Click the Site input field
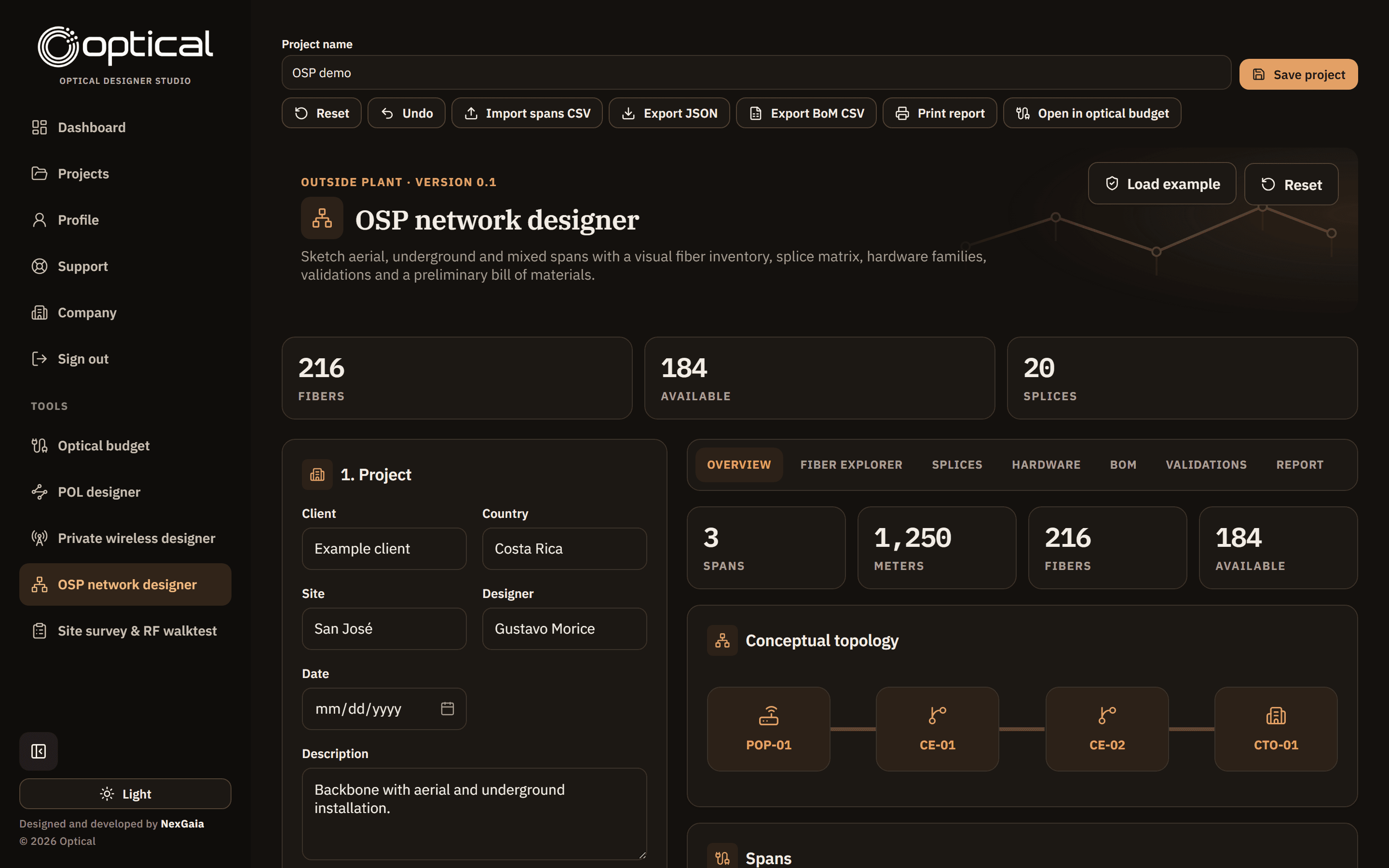Screen dimensions: 1389x868 tap(384, 629)
